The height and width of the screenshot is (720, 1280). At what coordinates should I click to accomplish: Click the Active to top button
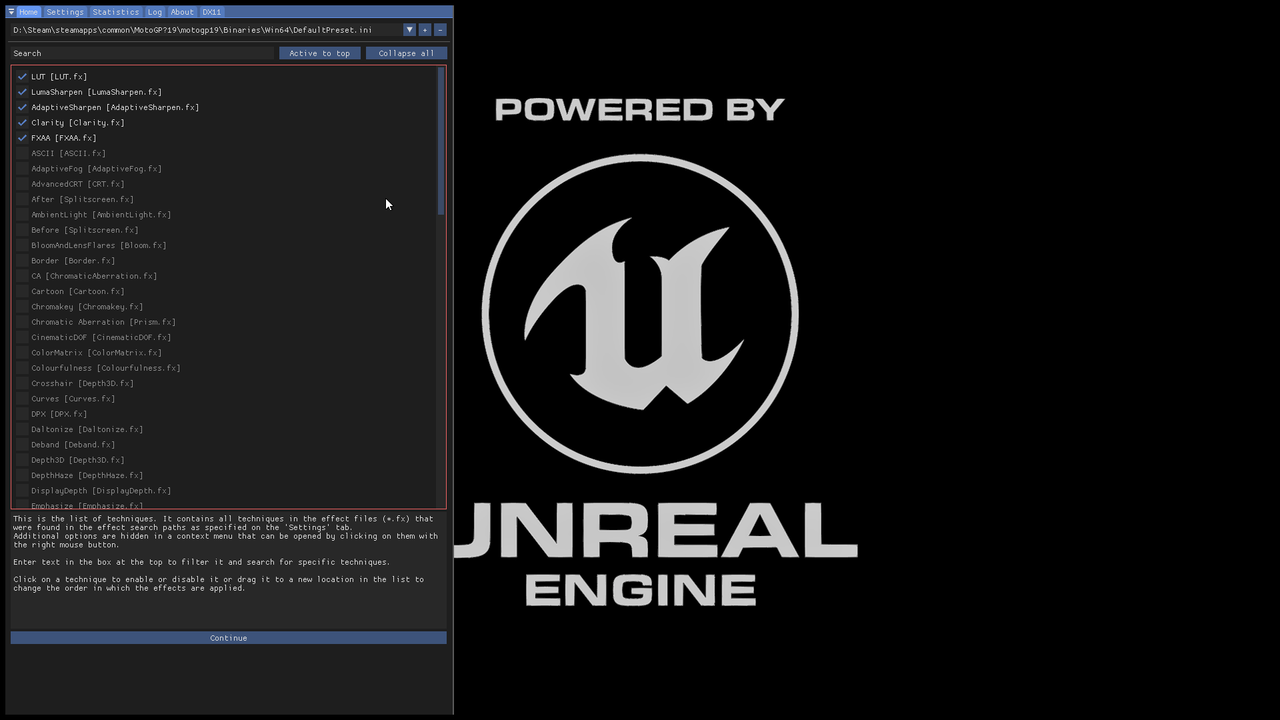pos(320,53)
